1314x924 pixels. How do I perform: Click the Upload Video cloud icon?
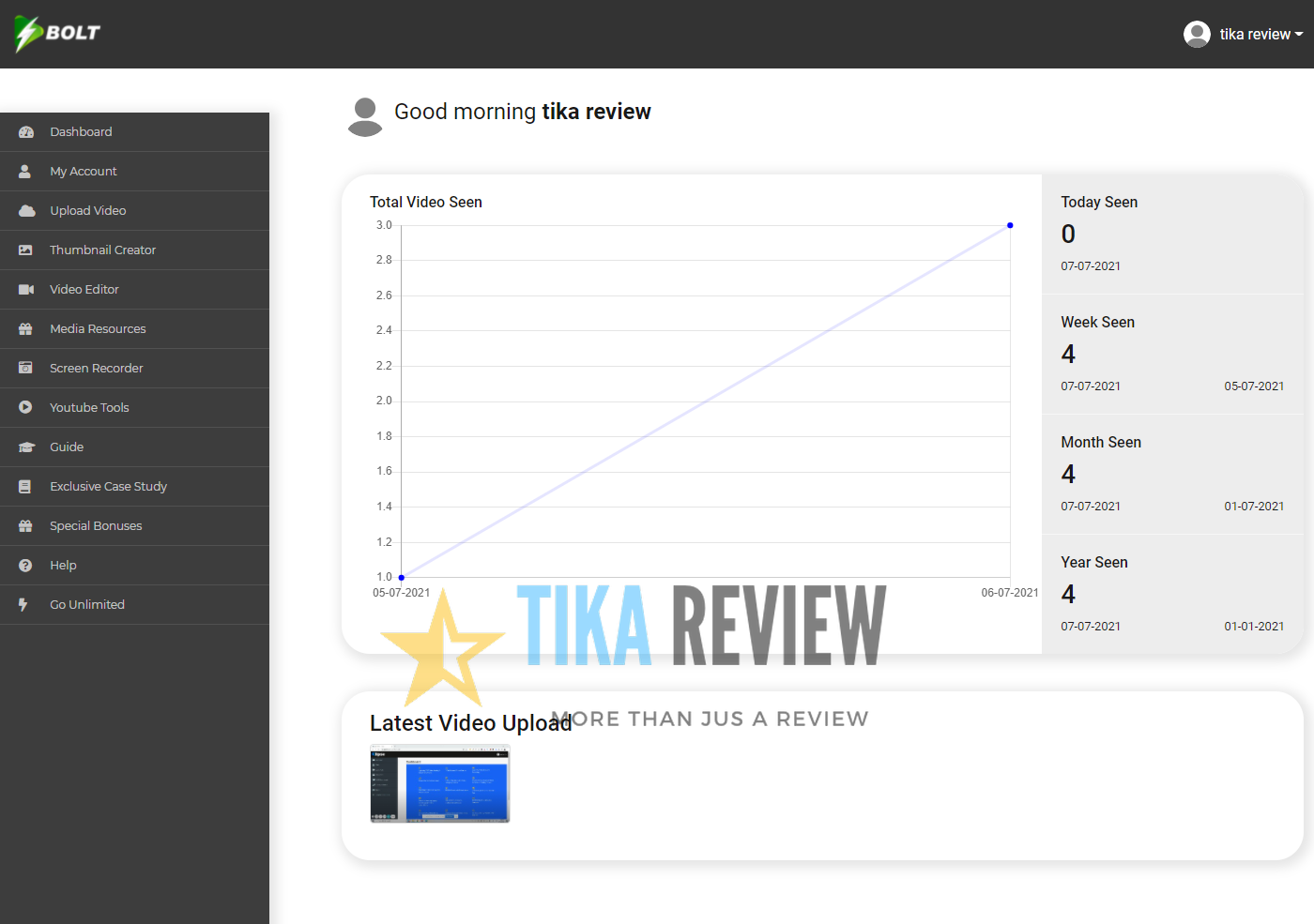[x=26, y=211]
